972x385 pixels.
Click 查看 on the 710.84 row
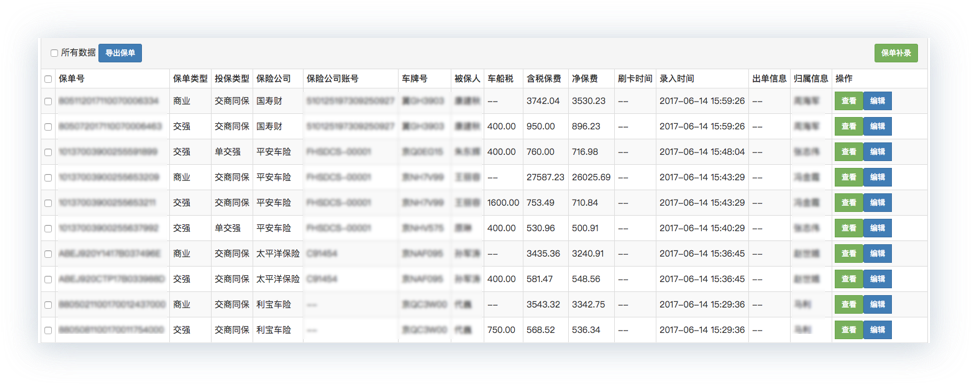(x=849, y=203)
